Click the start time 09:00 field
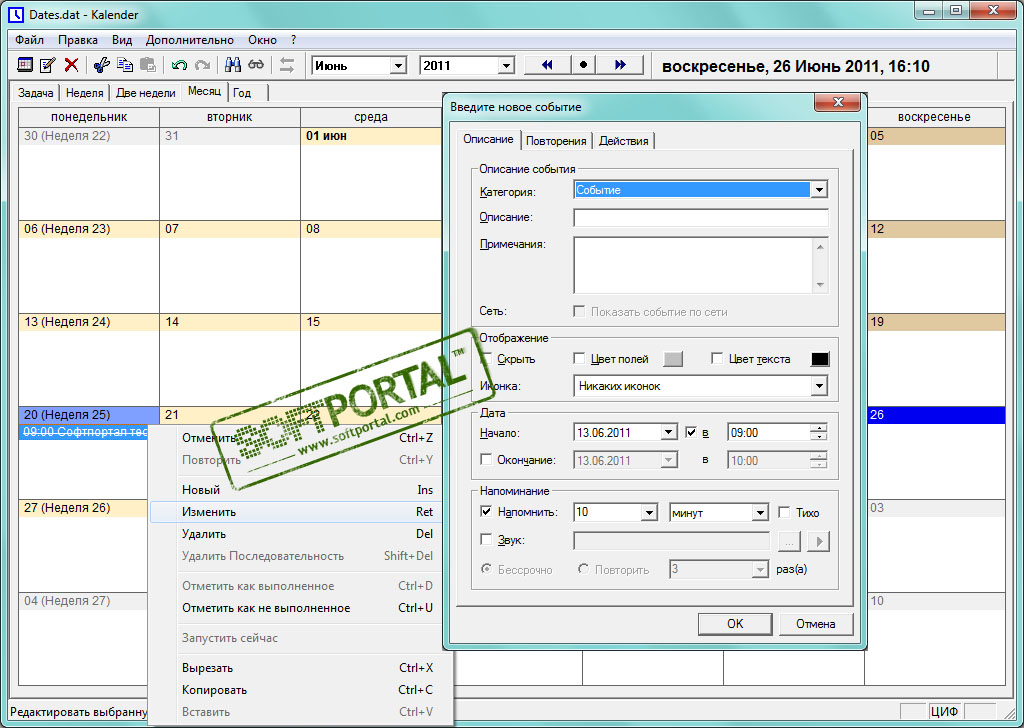 coord(769,432)
